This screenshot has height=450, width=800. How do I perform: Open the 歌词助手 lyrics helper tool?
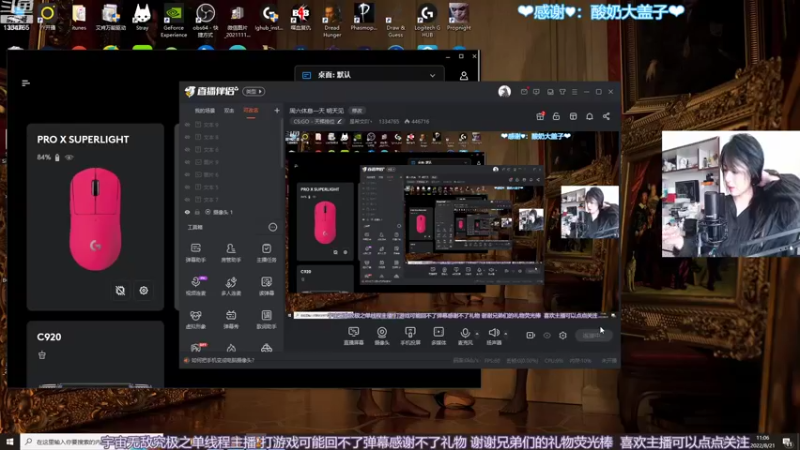pos(266,319)
